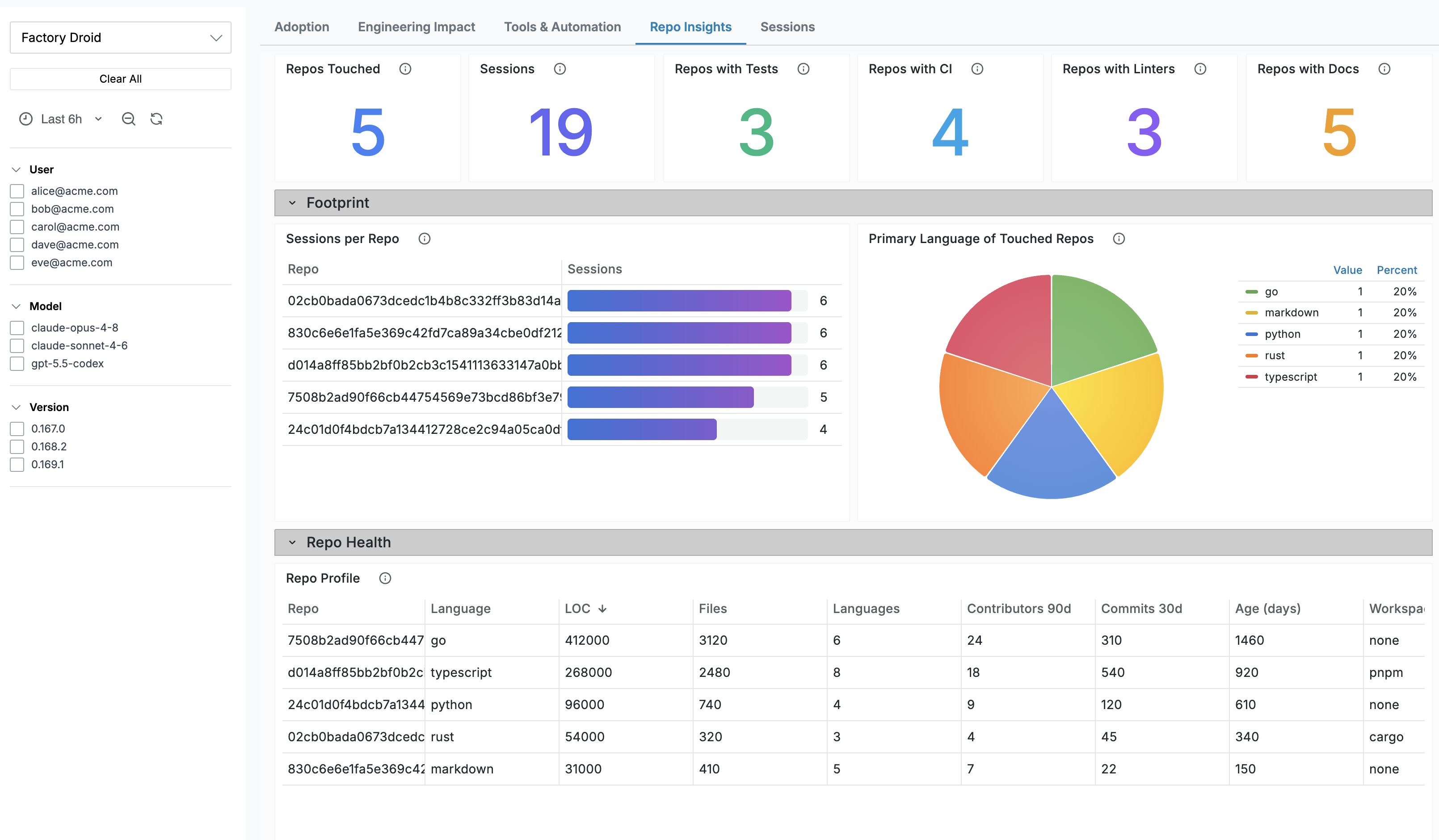Sort Repo Profile by Age (days)
Viewport: 1439px width, 840px height.
pyautogui.click(x=1268, y=609)
